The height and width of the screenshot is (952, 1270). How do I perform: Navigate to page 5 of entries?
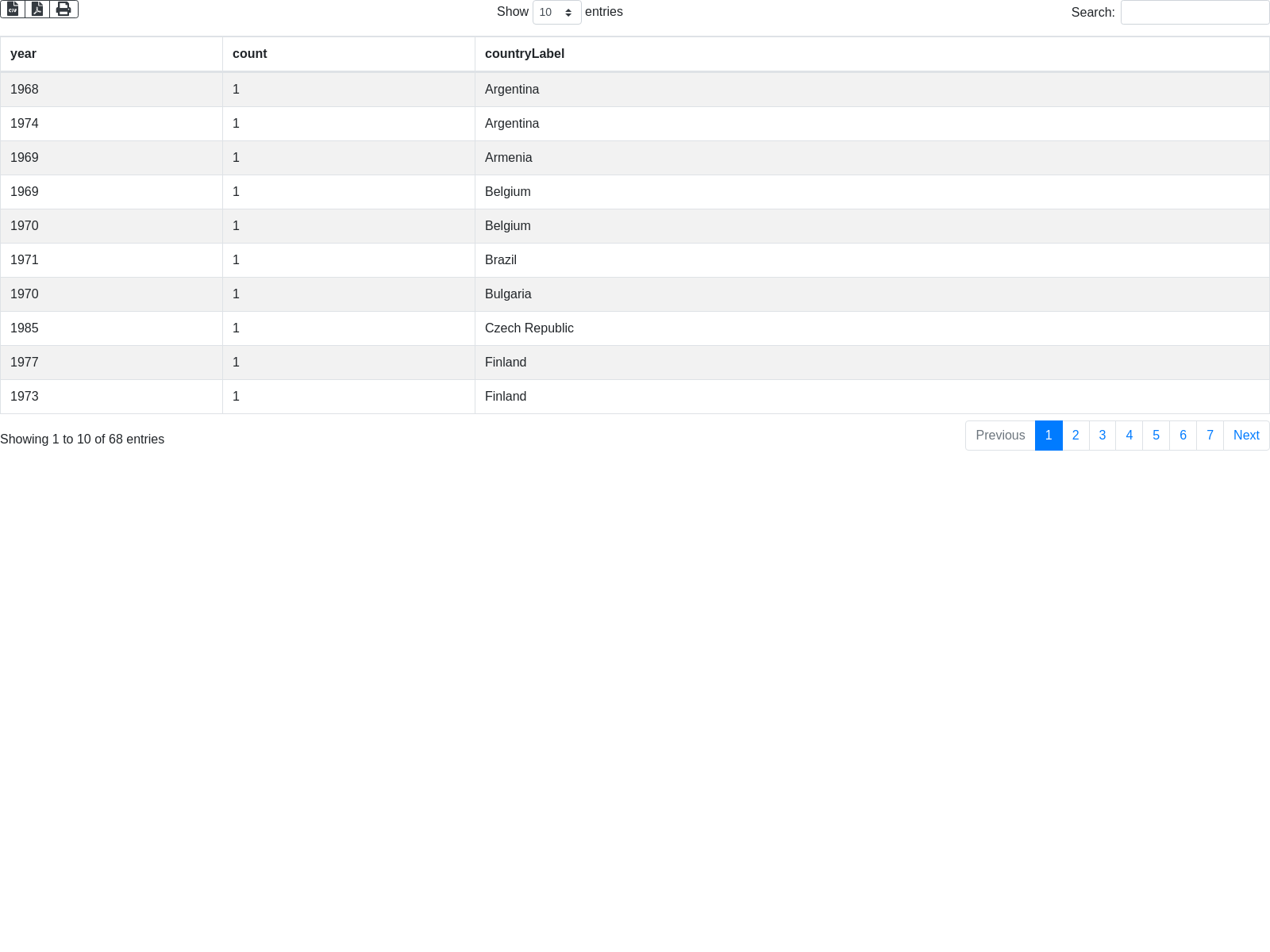(x=1156, y=436)
